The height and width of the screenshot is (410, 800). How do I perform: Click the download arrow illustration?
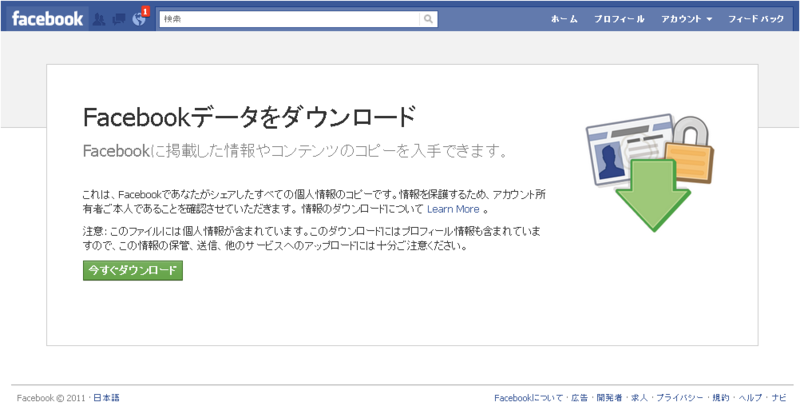pyautogui.click(x=653, y=194)
